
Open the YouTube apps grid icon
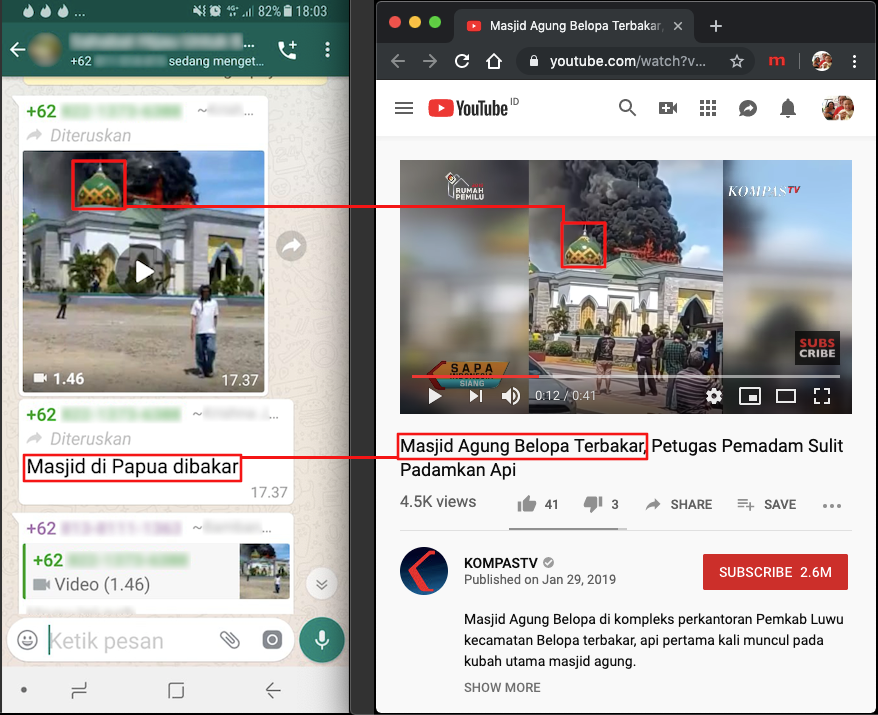[708, 108]
